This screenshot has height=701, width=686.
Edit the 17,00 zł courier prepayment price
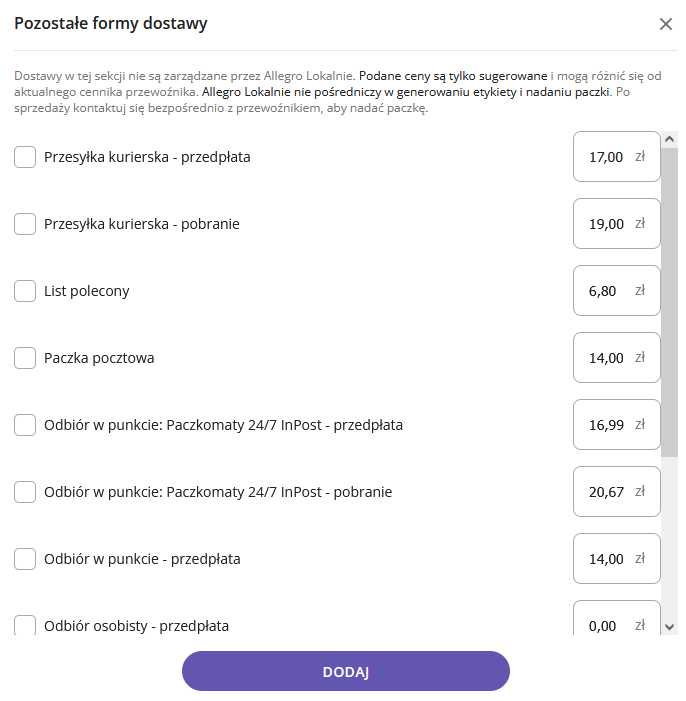pyautogui.click(x=607, y=157)
